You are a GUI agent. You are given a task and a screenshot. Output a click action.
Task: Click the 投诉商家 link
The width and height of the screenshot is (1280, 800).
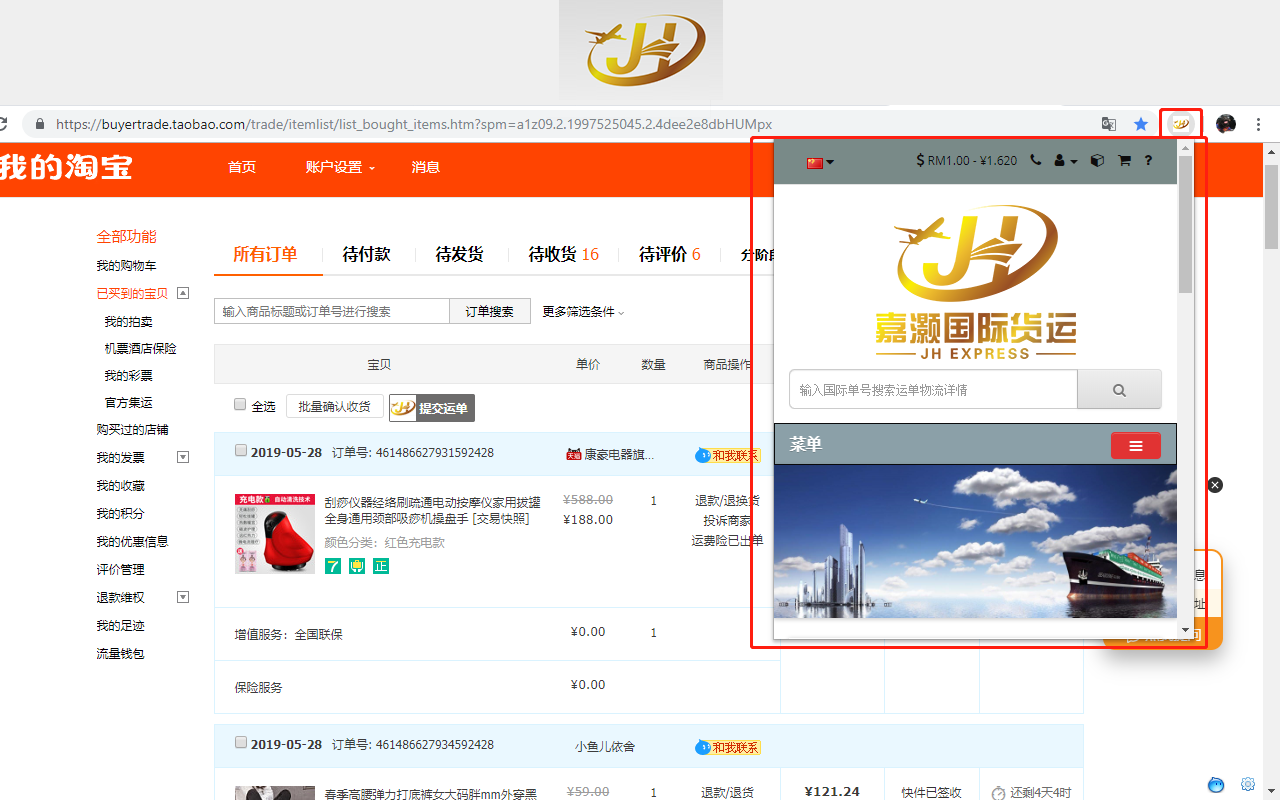coord(727,520)
